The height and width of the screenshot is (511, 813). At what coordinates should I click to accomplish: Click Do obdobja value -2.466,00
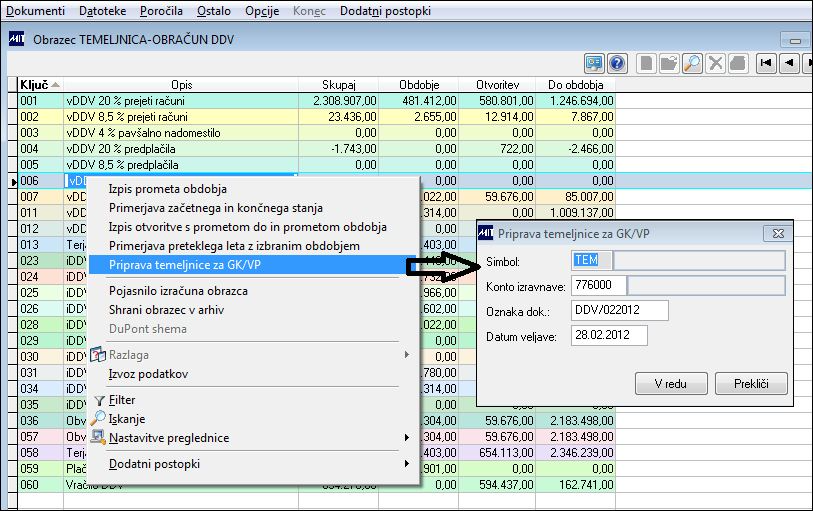tap(576, 149)
